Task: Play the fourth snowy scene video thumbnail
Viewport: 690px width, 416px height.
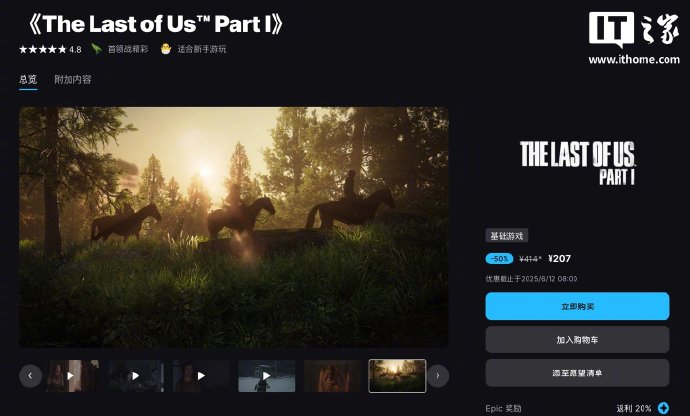Action: (267, 376)
